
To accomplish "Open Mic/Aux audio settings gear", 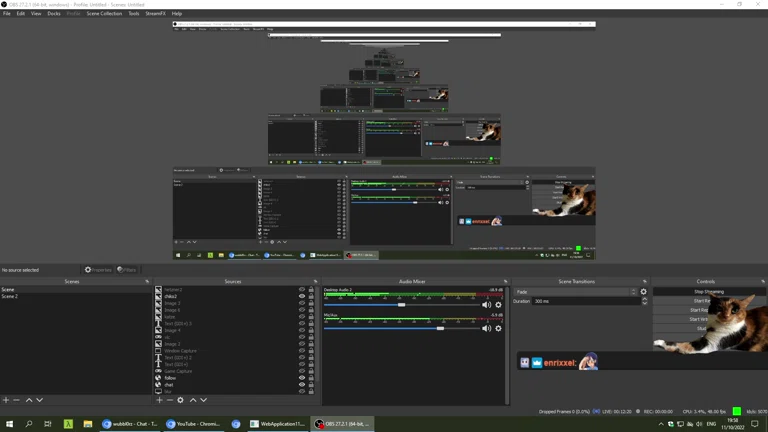I will pos(498,328).
